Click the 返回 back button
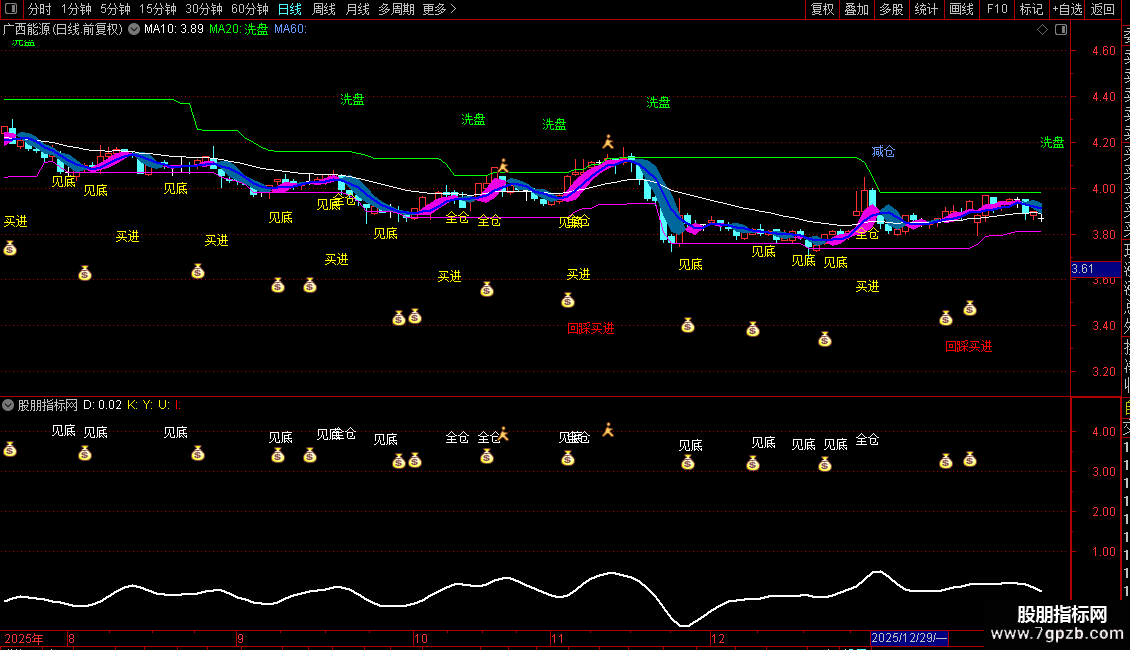1130x650 pixels. pyautogui.click(x=1103, y=9)
